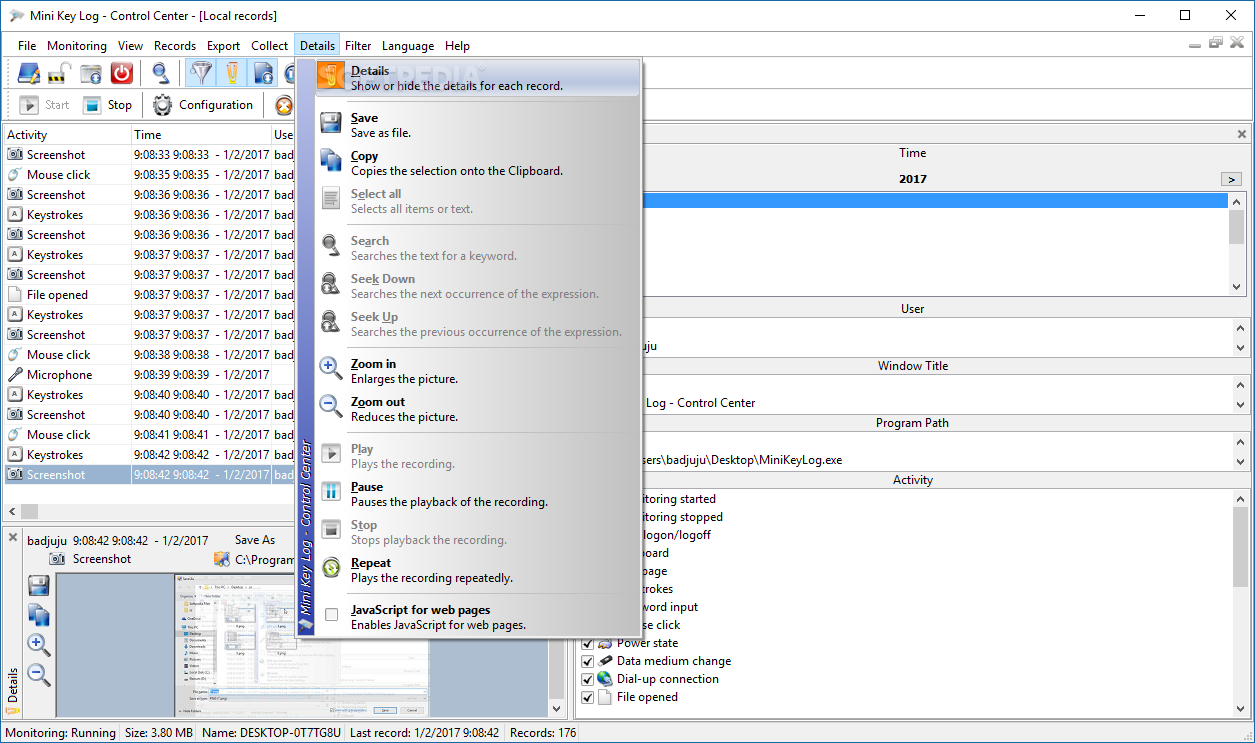Click the notebook with pencil toolbar icon
The width and height of the screenshot is (1255, 743).
click(x=28, y=73)
